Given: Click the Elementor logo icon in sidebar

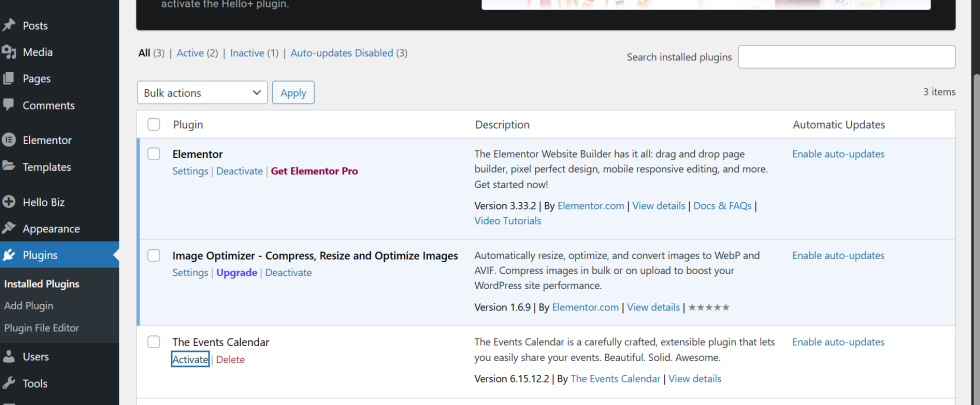Looking at the screenshot, I should pos(9,140).
